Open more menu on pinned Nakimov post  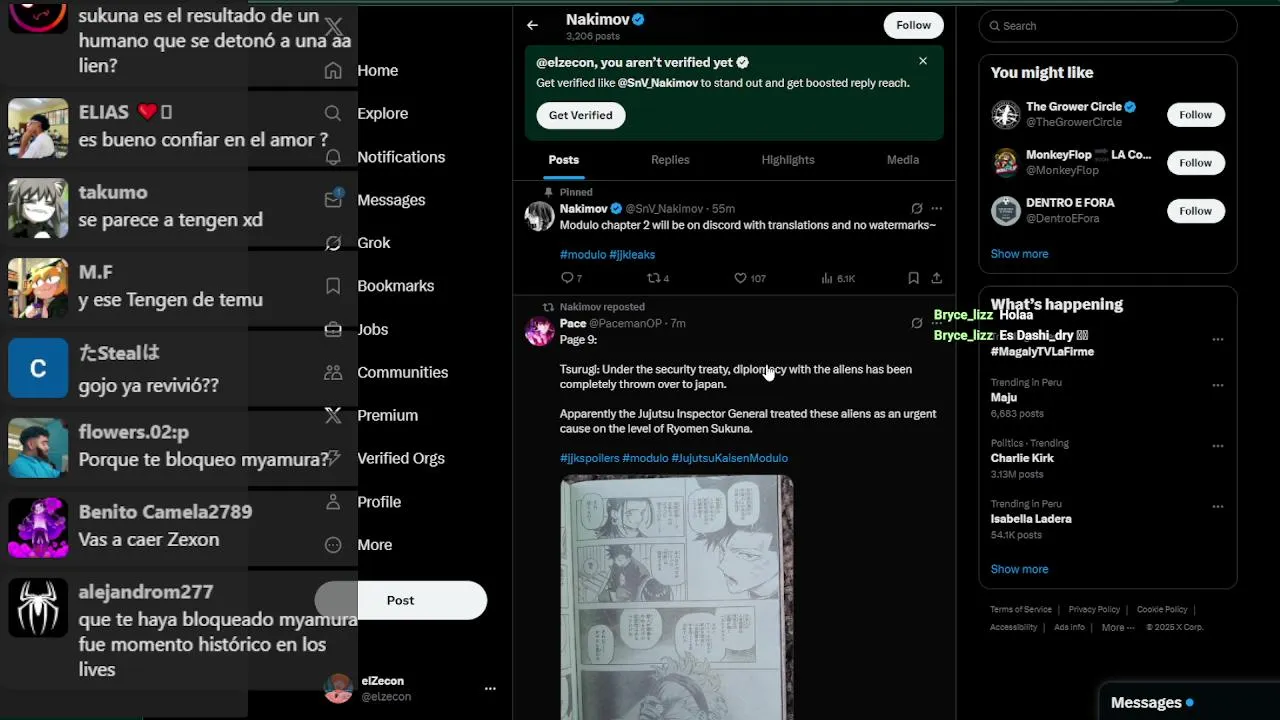point(936,208)
